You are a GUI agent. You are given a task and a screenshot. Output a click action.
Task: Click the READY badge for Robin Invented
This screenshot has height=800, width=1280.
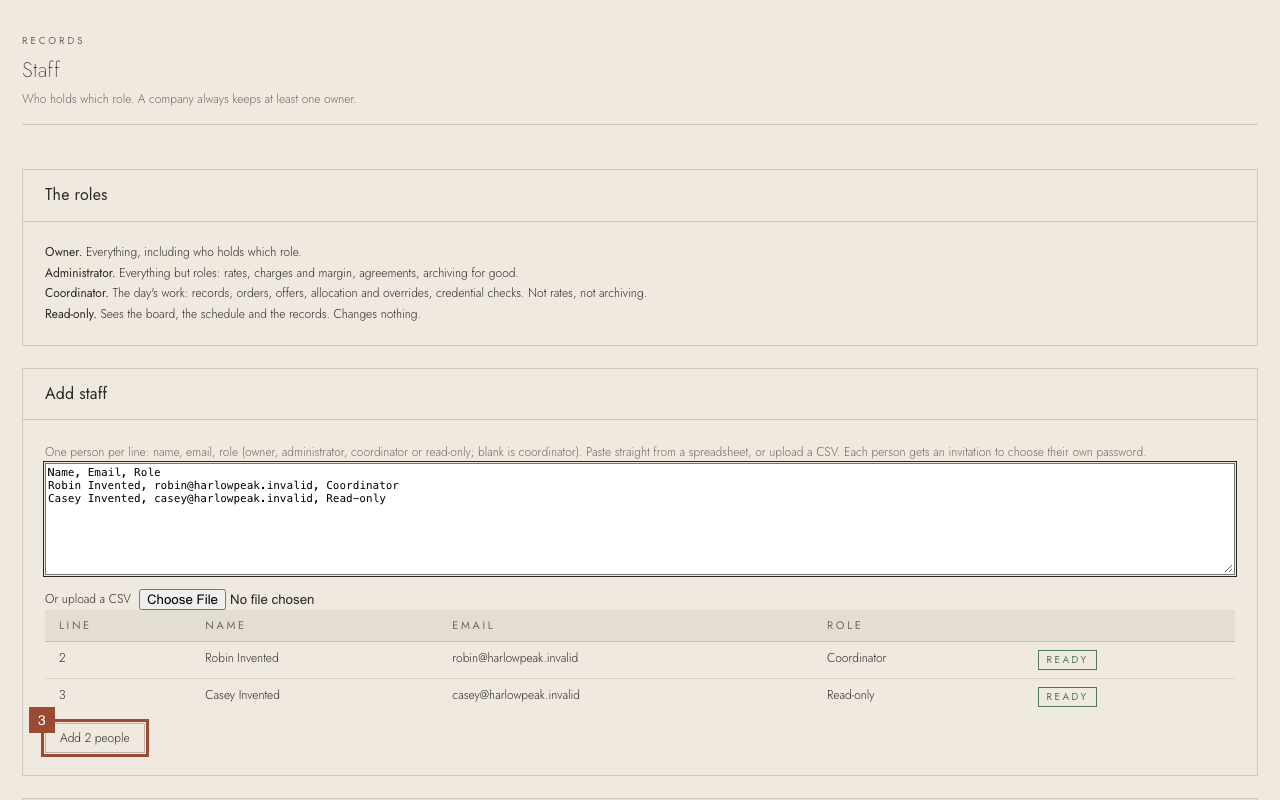(1067, 660)
